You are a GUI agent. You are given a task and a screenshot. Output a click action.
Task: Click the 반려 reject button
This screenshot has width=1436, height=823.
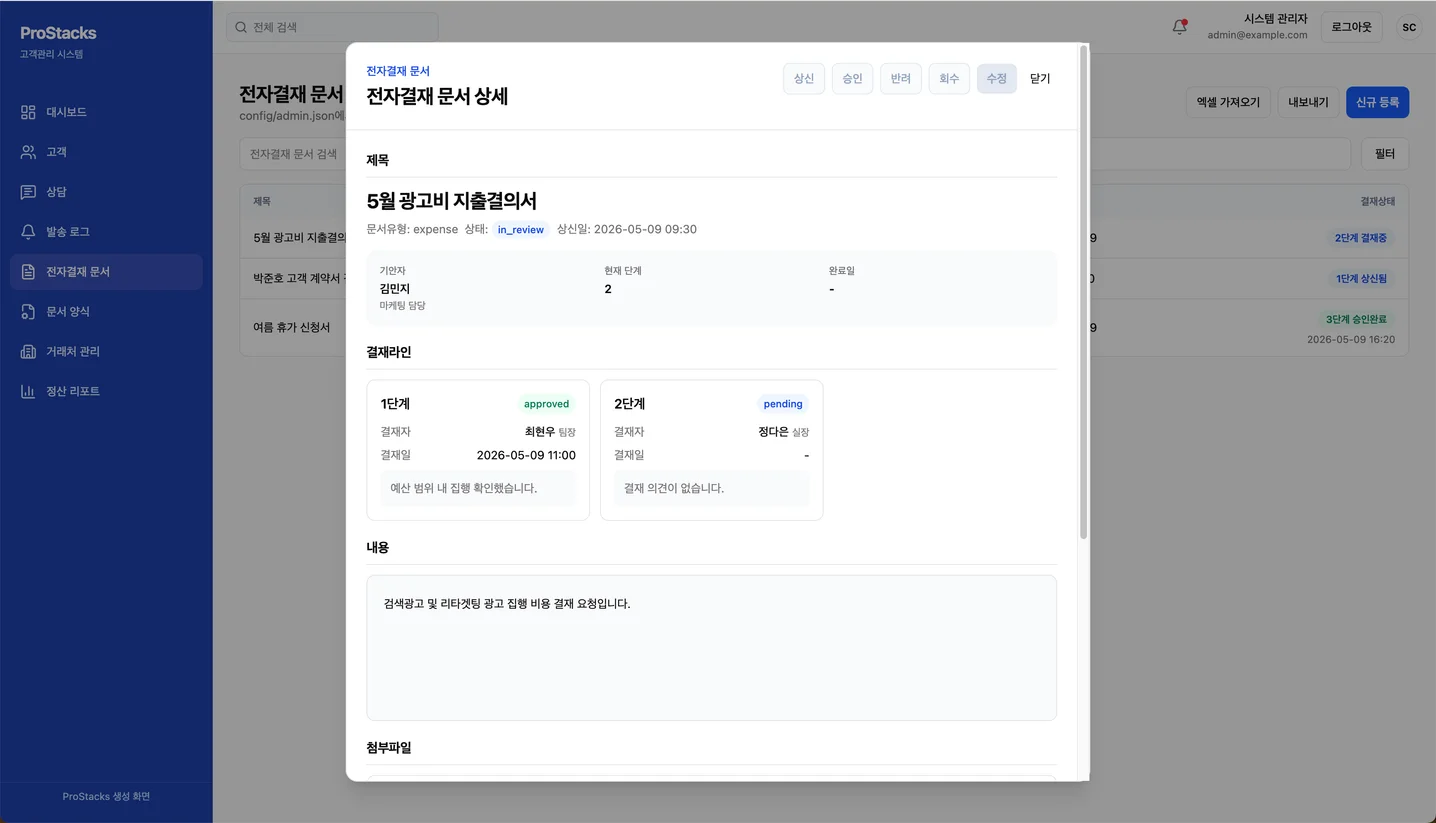(x=901, y=79)
